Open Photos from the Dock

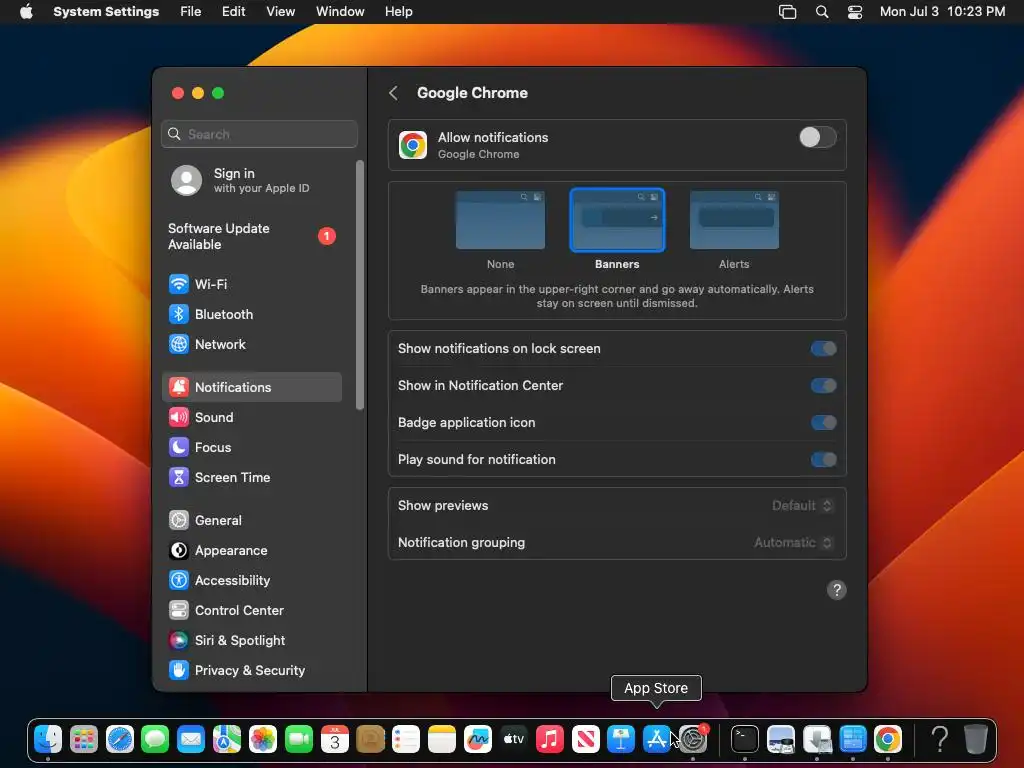pyautogui.click(x=263, y=739)
